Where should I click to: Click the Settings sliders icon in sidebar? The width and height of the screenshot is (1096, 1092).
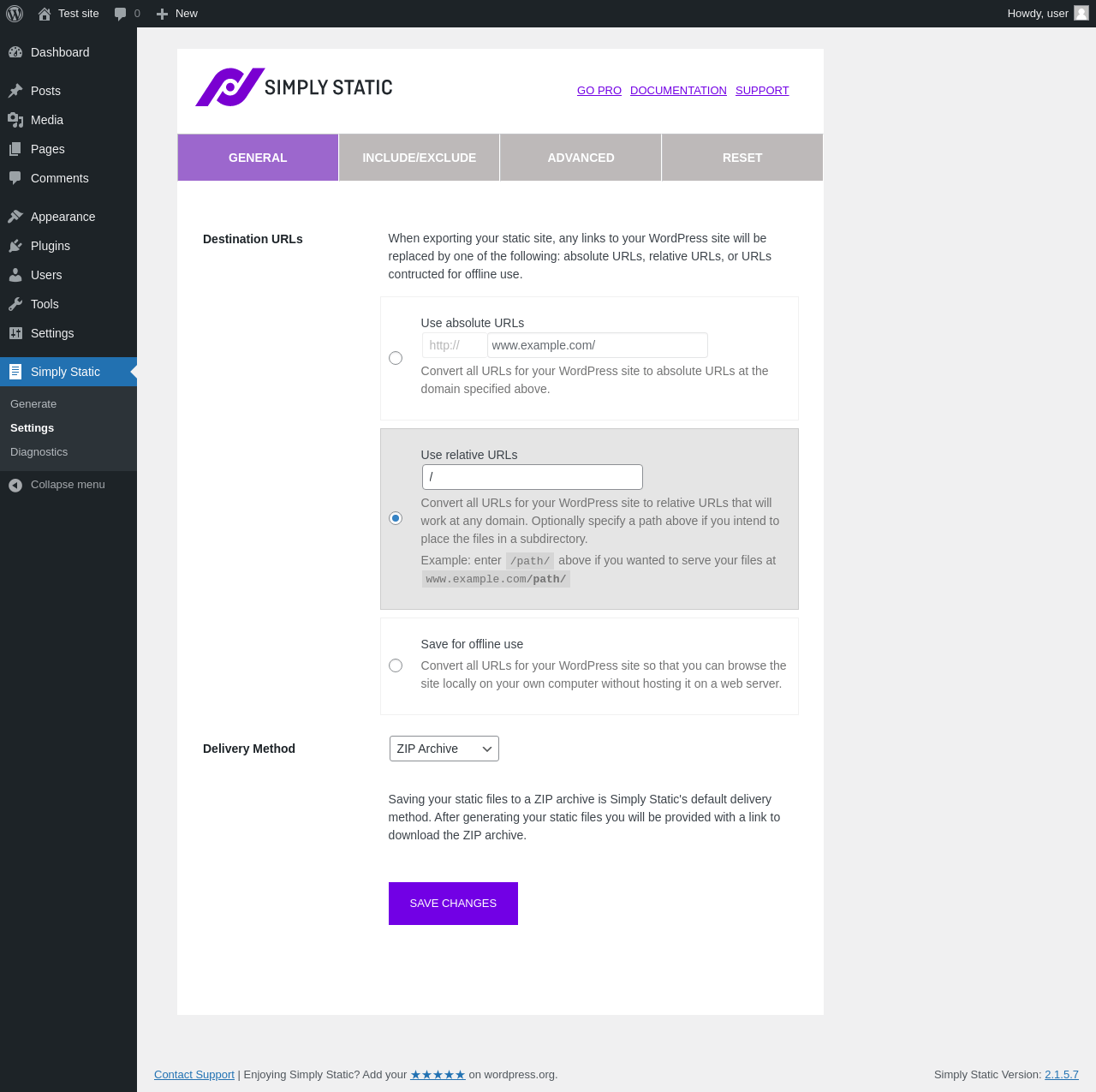tap(15, 333)
